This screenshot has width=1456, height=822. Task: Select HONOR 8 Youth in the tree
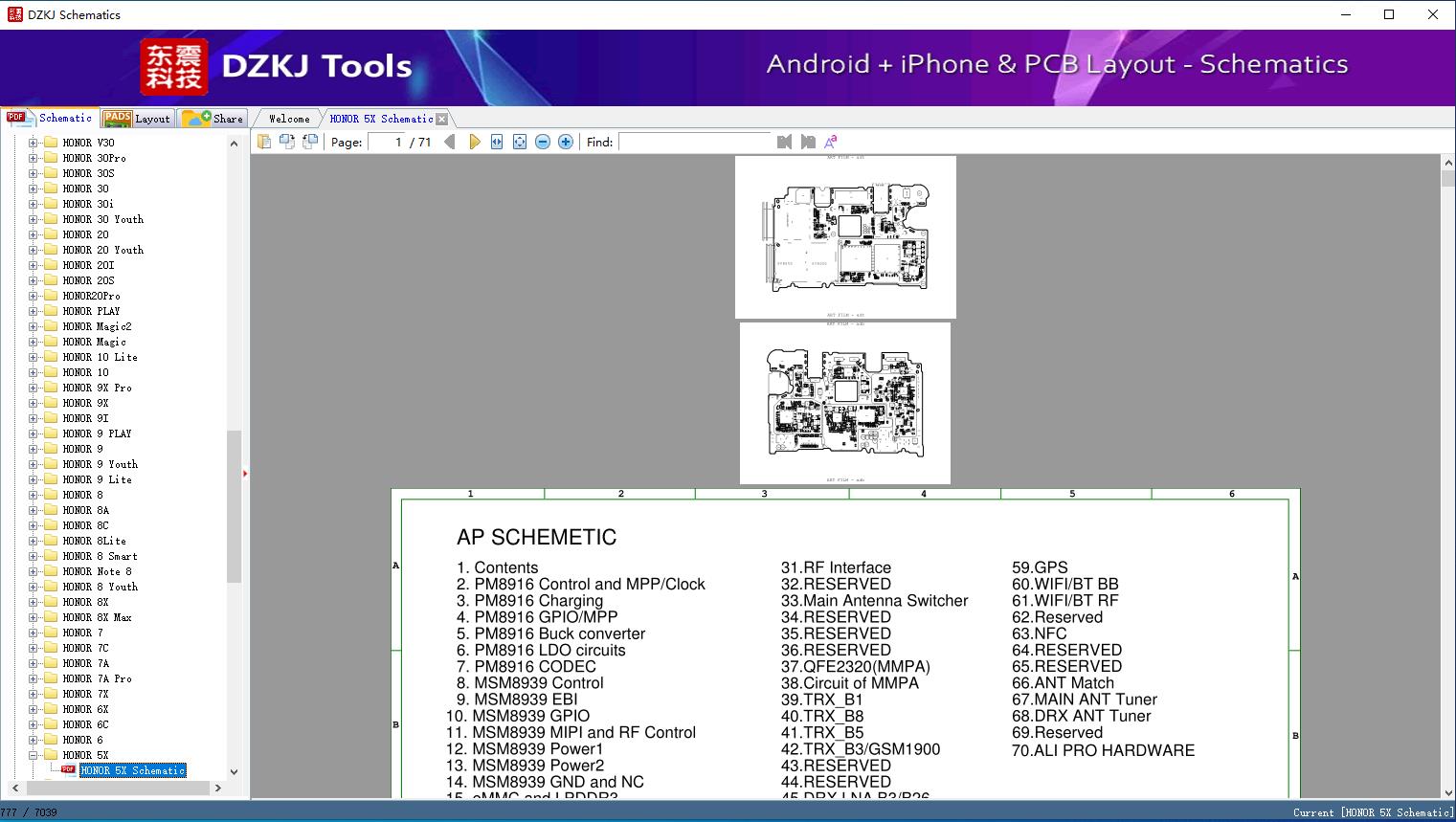pyautogui.click(x=101, y=587)
